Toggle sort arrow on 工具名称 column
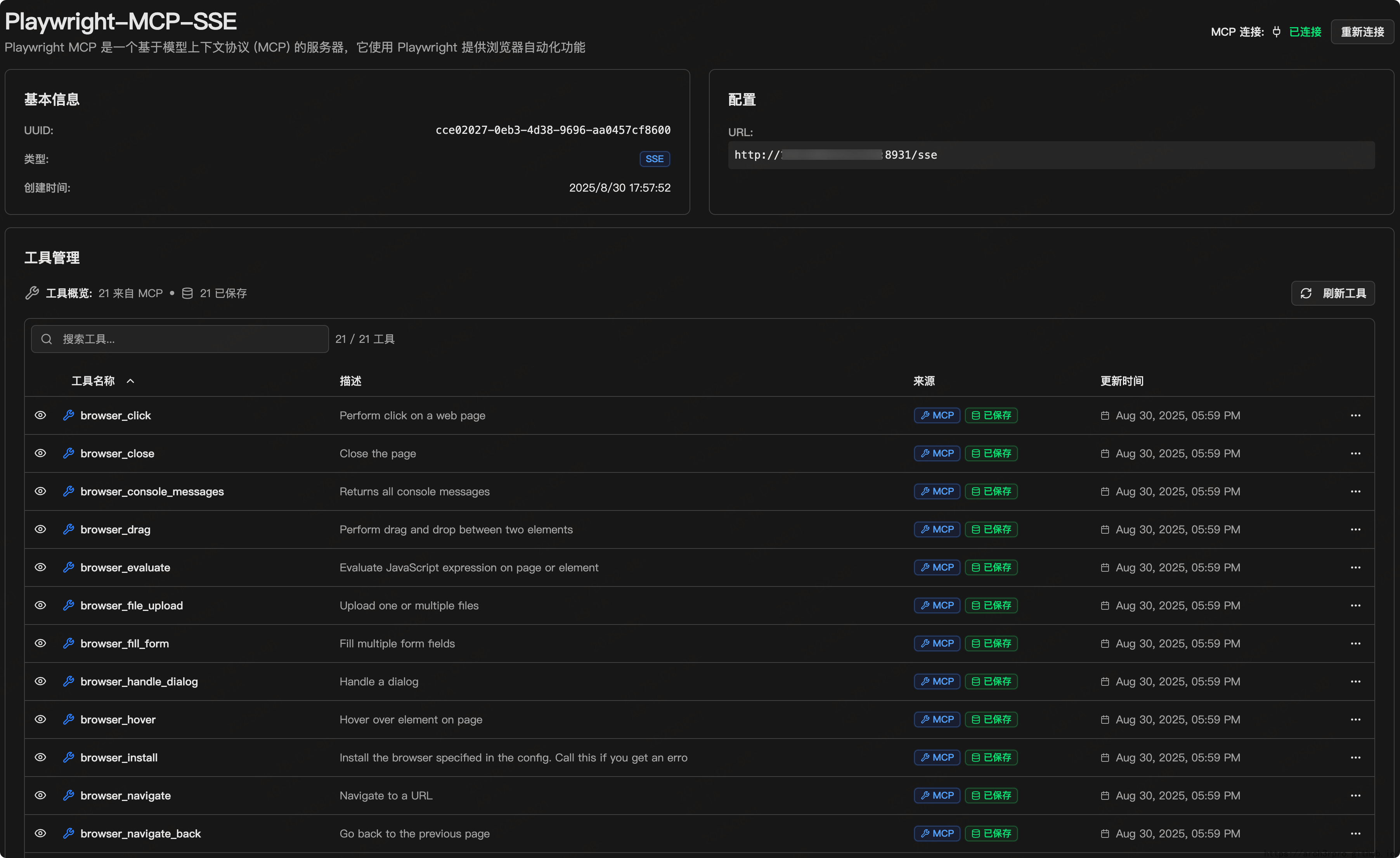 point(130,381)
